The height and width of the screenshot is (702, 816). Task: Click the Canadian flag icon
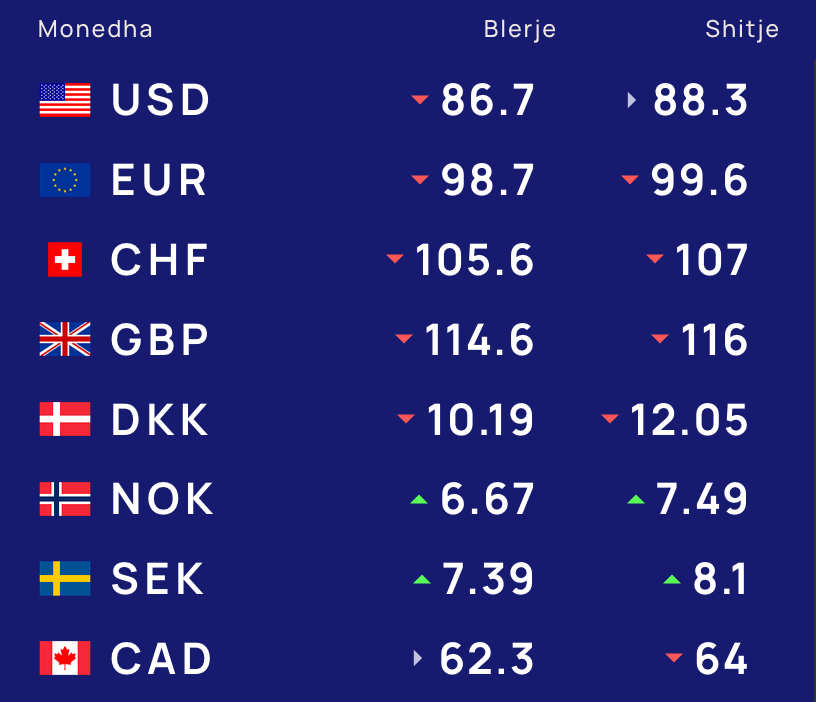pyautogui.click(x=65, y=658)
